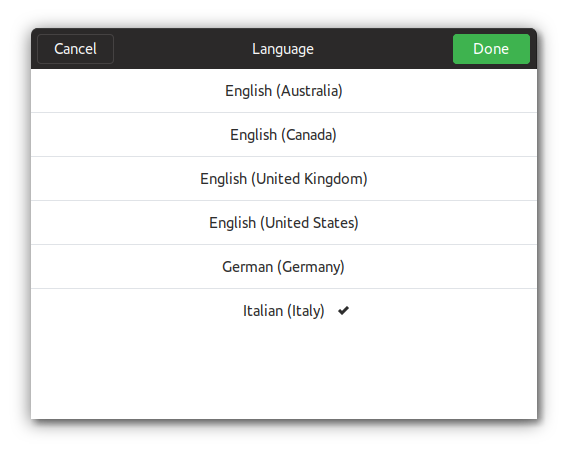The height and width of the screenshot is (457, 572).
Task: Click the currently checked Italian language
Action: tap(284, 311)
